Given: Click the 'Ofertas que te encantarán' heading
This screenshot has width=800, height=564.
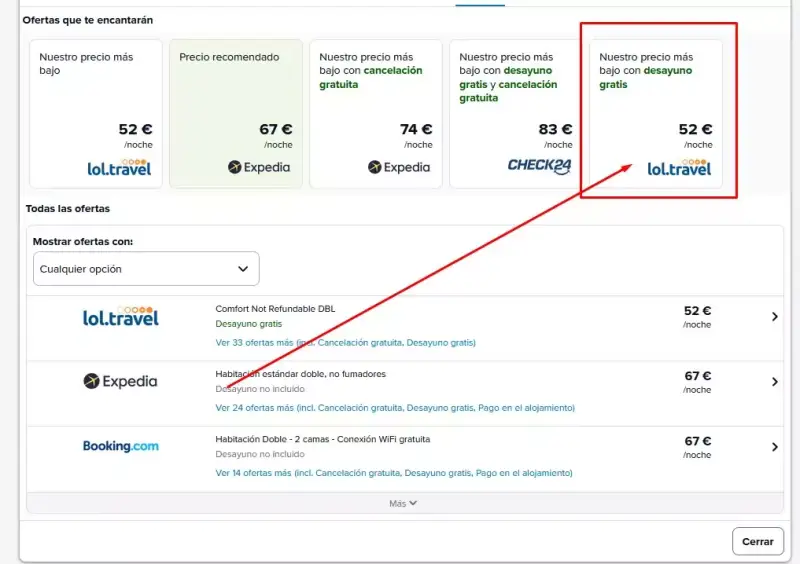Looking at the screenshot, I should [88, 20].
